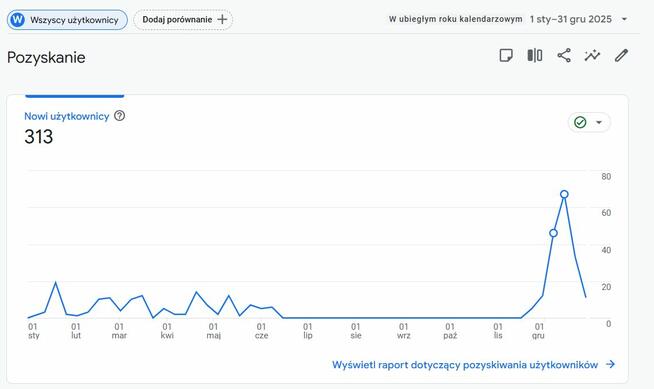Click the edit comparisons columns icon
Screen dimensions: 654x389
[535, 55]
